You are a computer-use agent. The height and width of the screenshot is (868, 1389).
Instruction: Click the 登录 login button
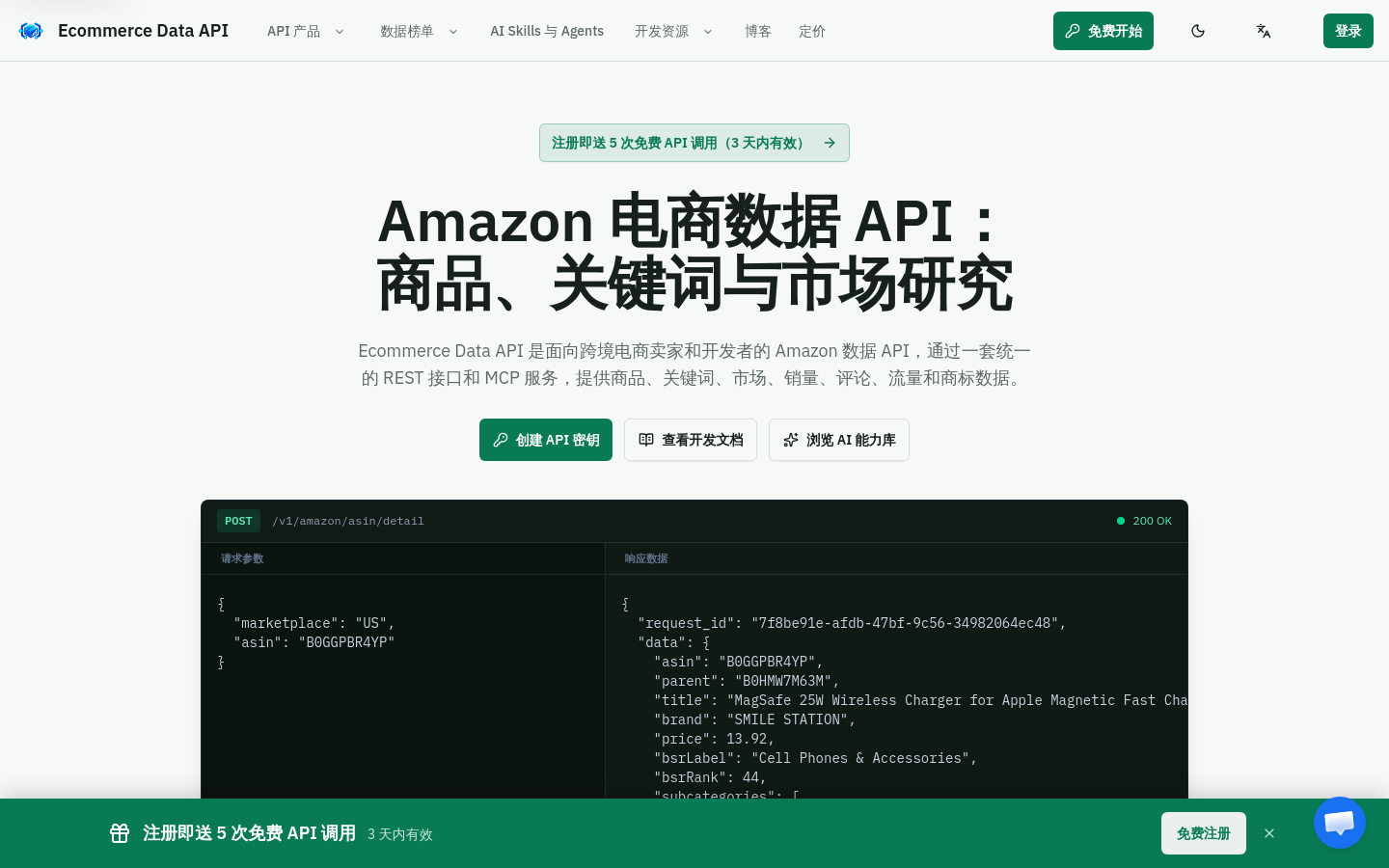click(x=1348, y=31)
